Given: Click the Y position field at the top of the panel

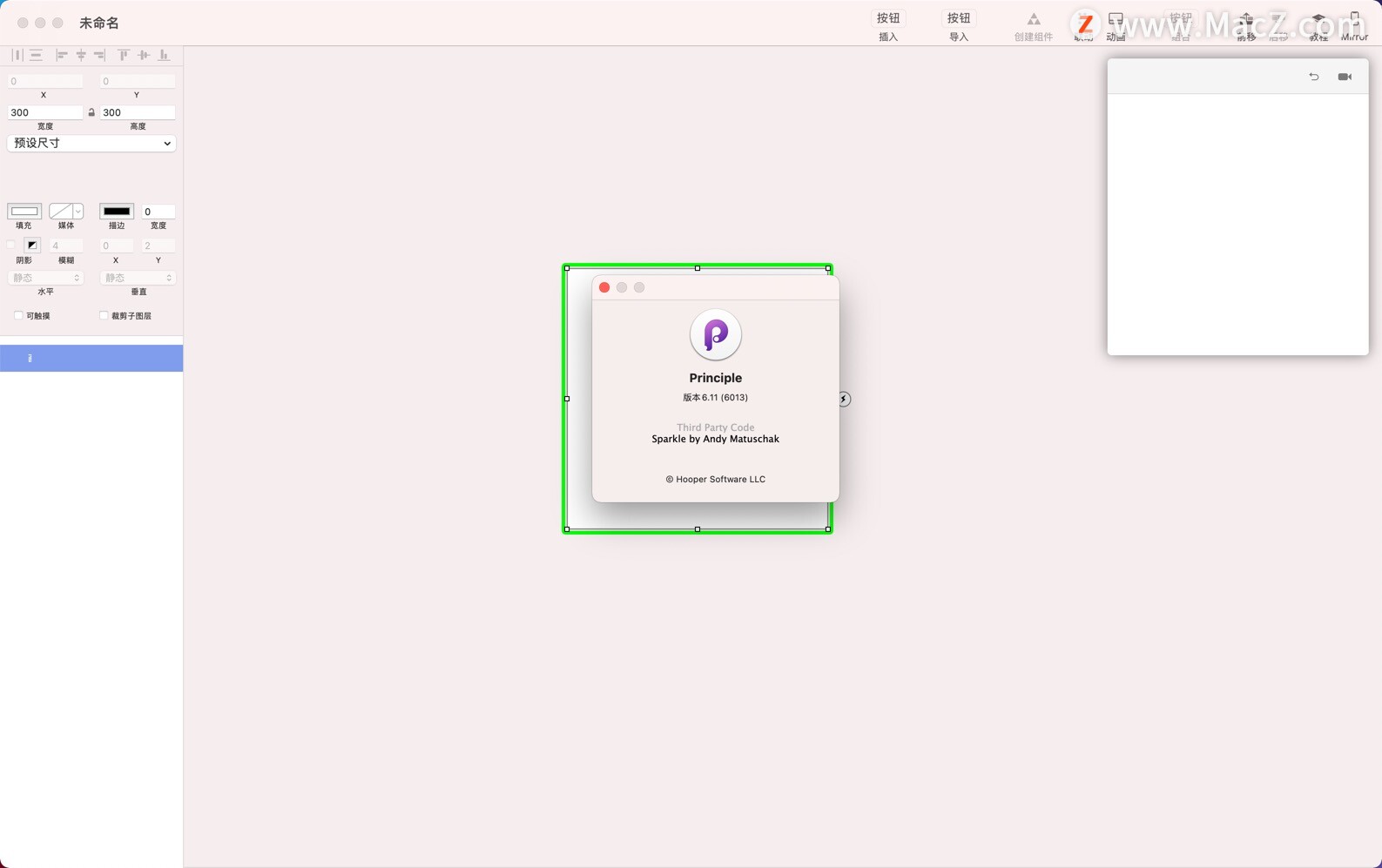Looking at the screenshot, I should pyautogui.click(x=138, y=81).
